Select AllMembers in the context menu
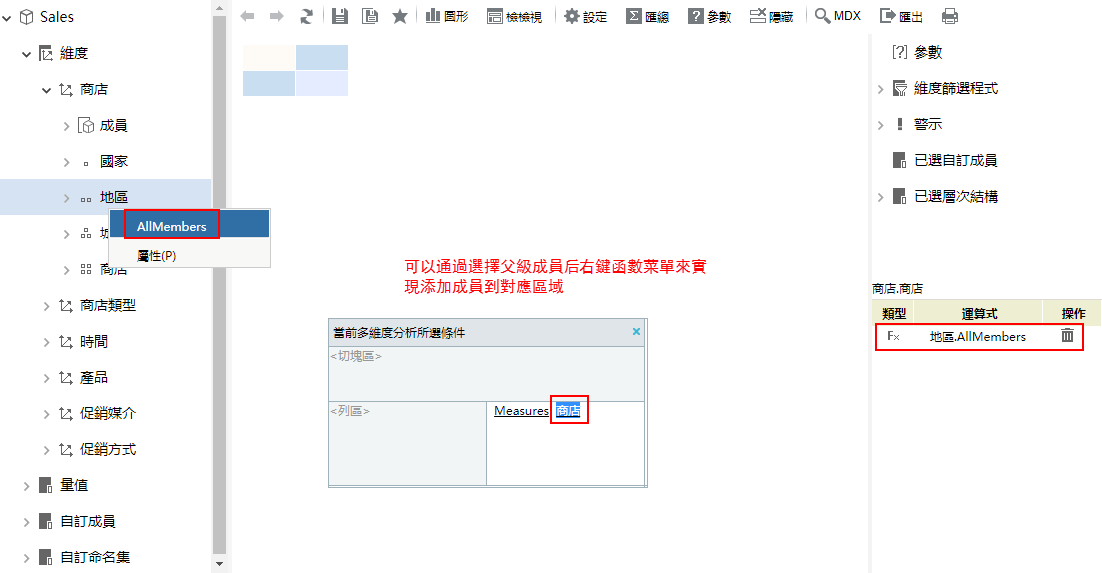This screenshot has width=1102, height=573. click(x=172, y=226)
